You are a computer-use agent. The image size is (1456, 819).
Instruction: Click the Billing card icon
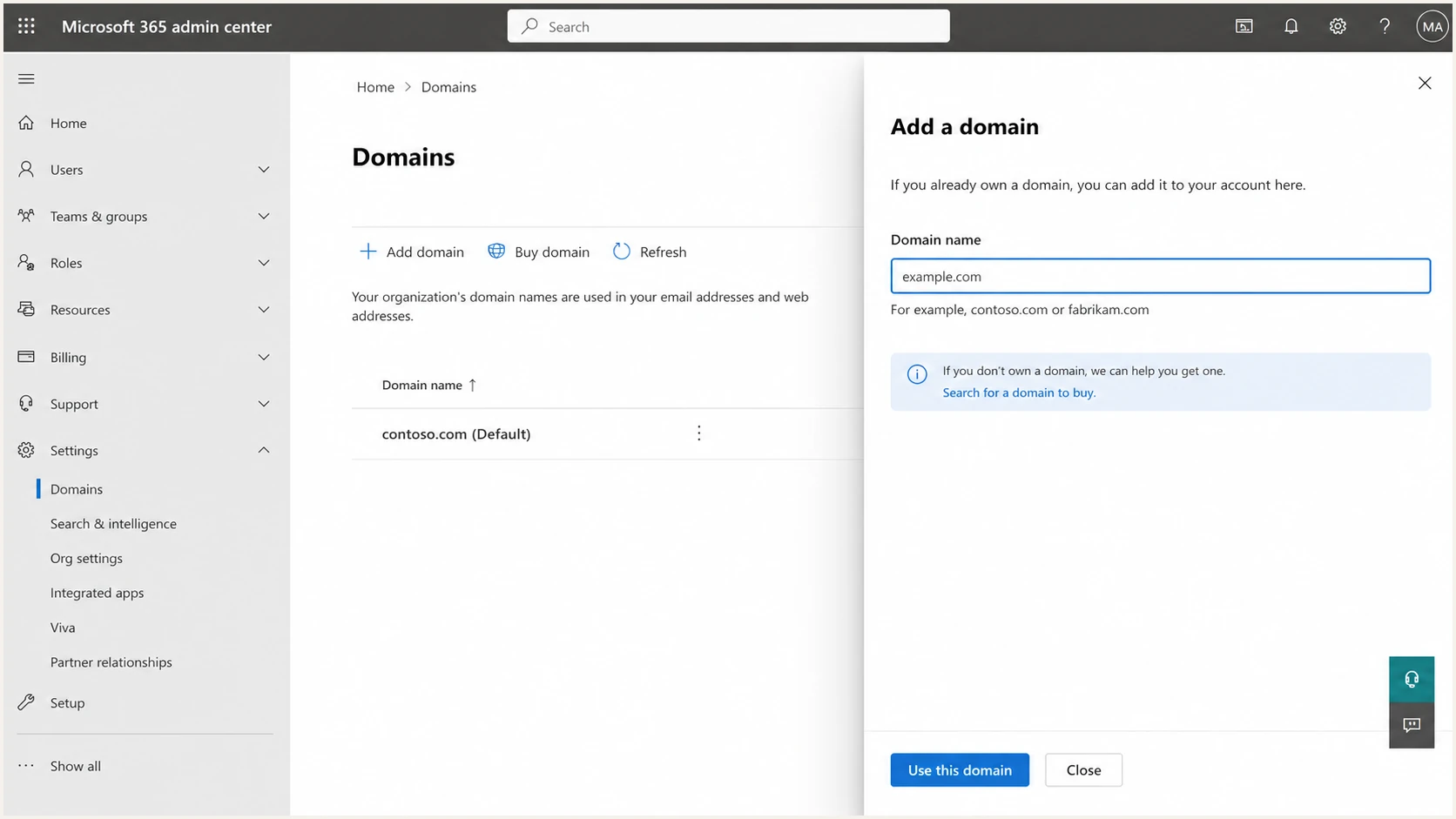coord(26,357)
